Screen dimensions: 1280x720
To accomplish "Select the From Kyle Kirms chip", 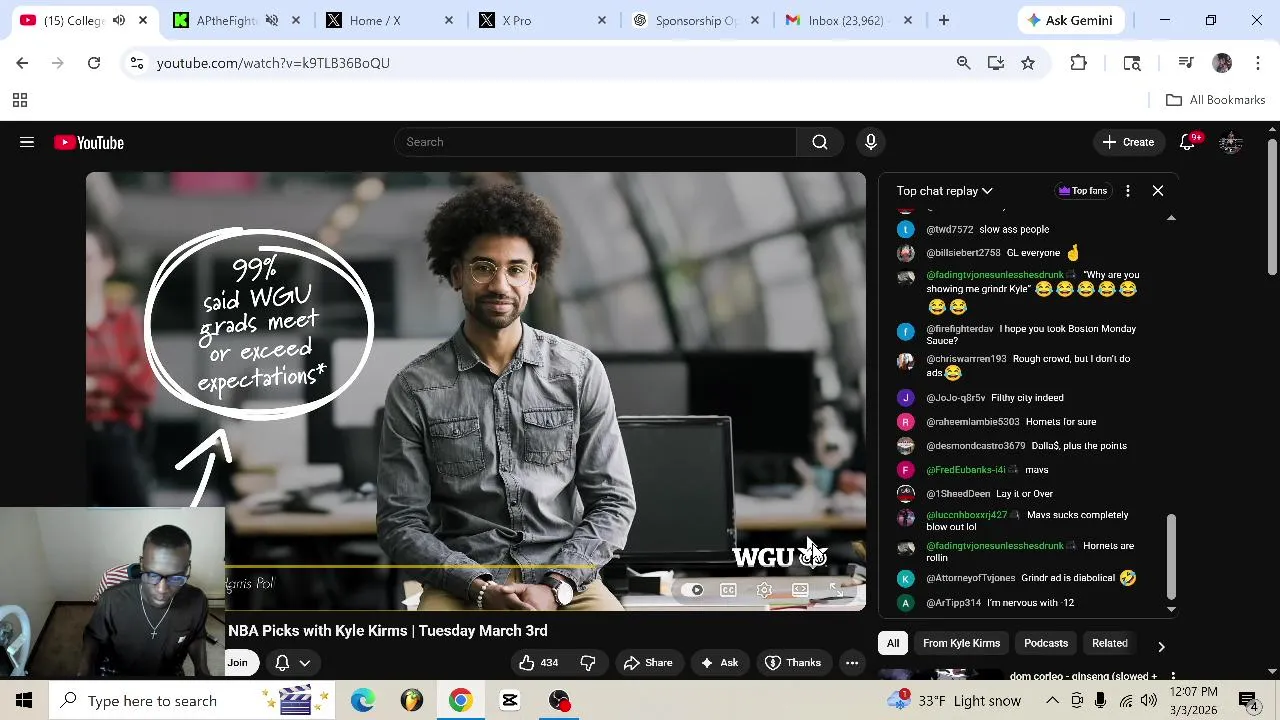I will click(961, 643).
